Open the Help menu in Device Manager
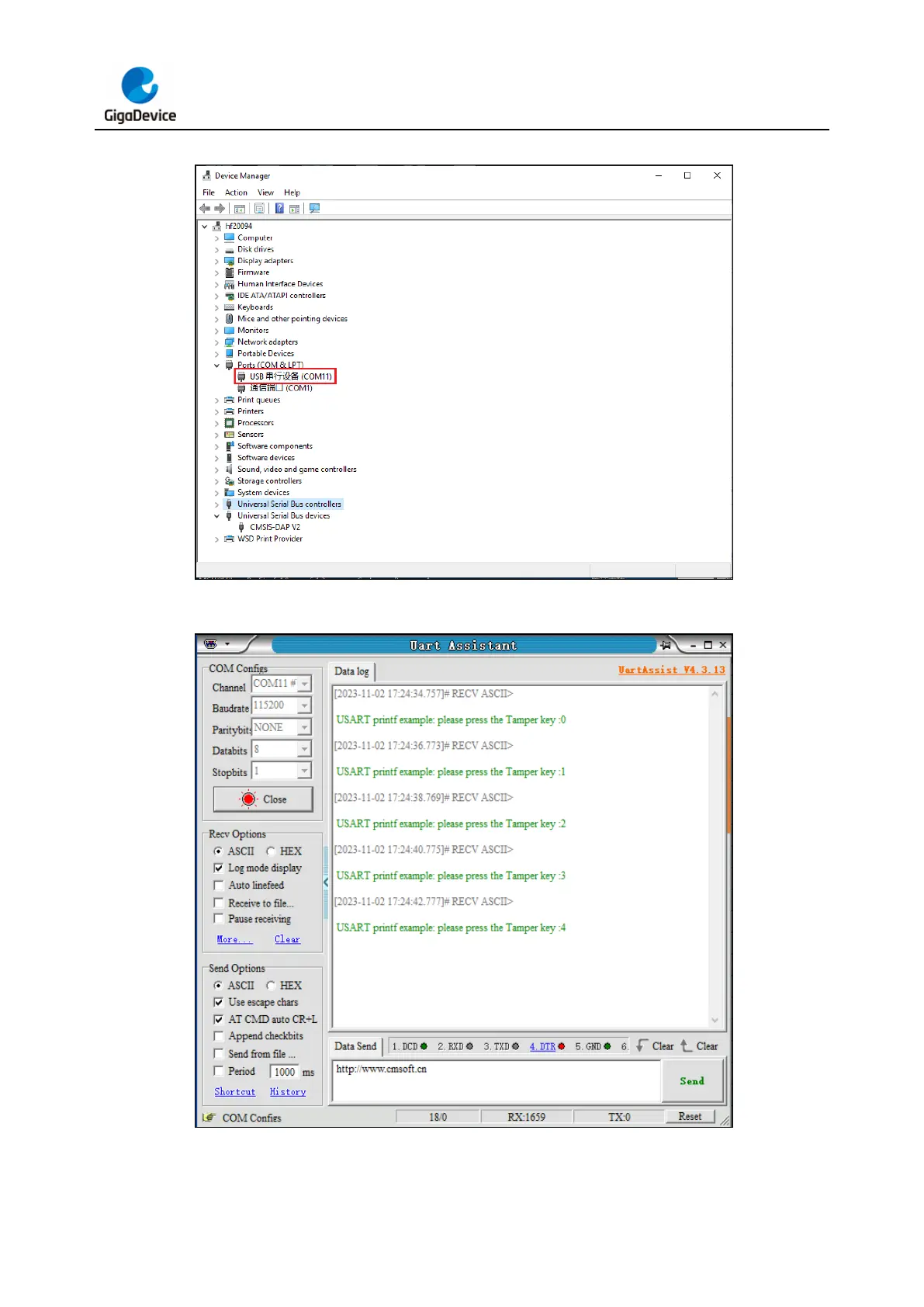 pyautogui.click(x=292, y=192)
